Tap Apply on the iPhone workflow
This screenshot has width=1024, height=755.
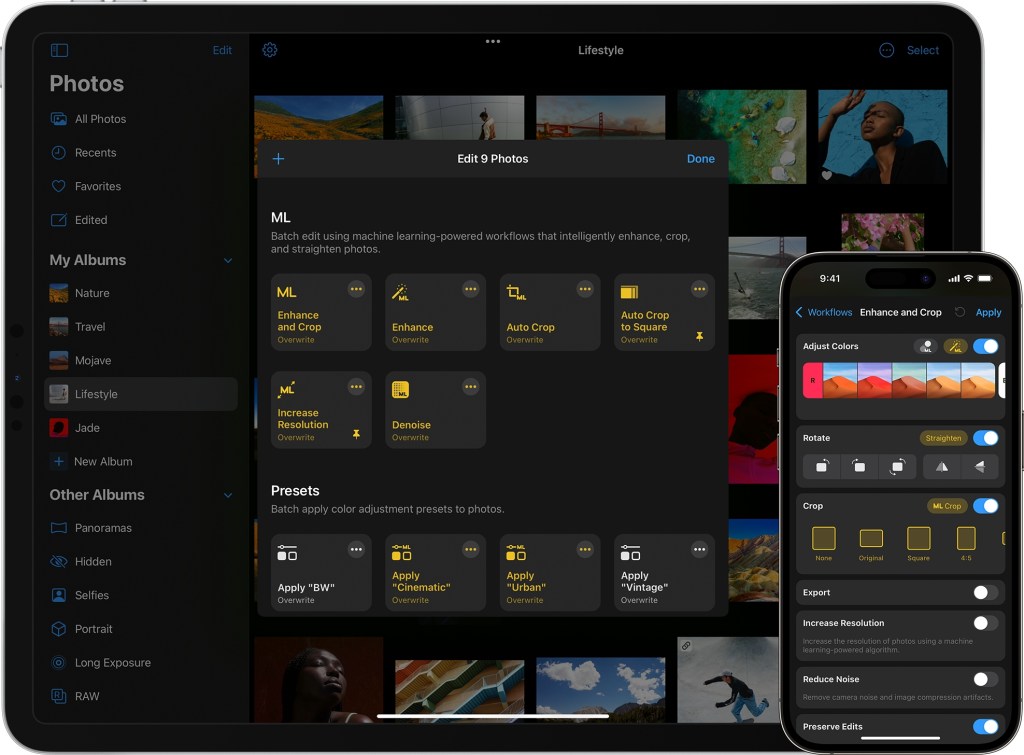click(x=988, y=312)
